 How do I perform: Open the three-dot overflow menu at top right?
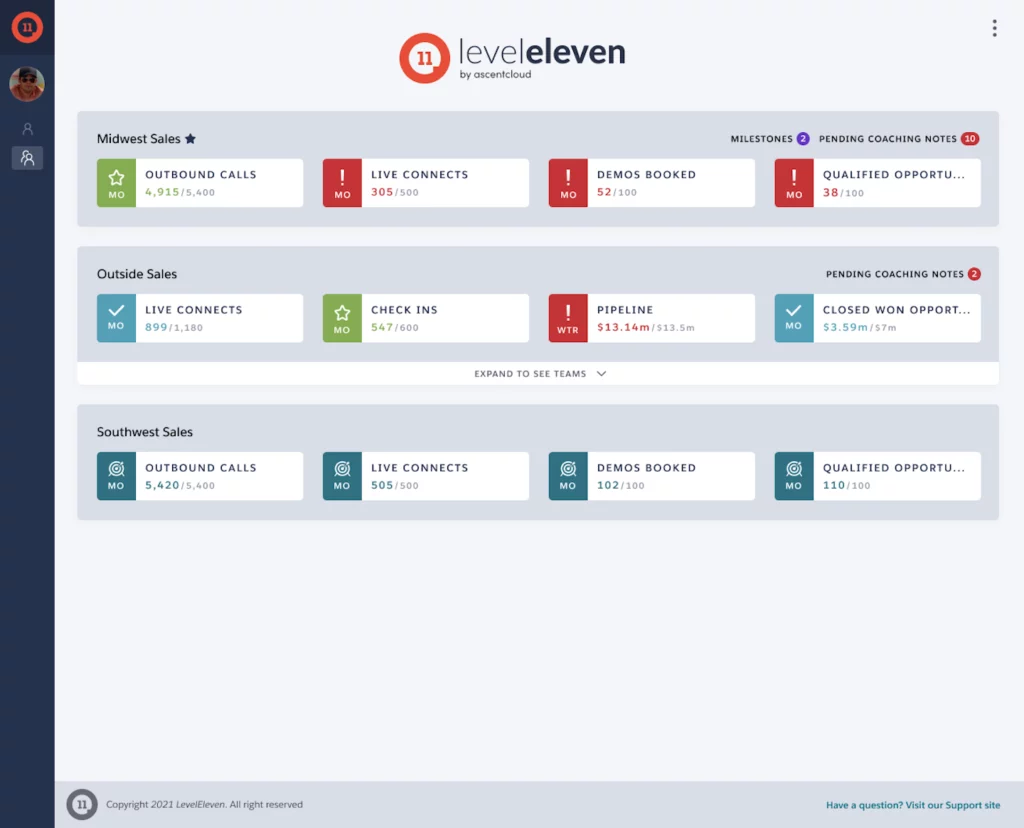coord(995,28)
